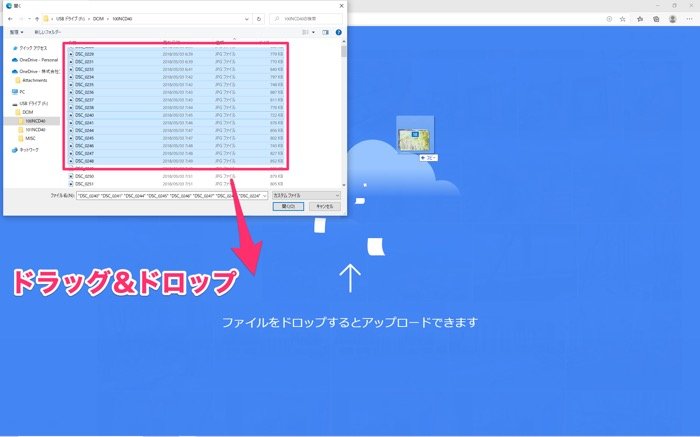700x437 pixels.
Task: Select OneDrive - Personal in the sidebar
Action: point(35,60)
